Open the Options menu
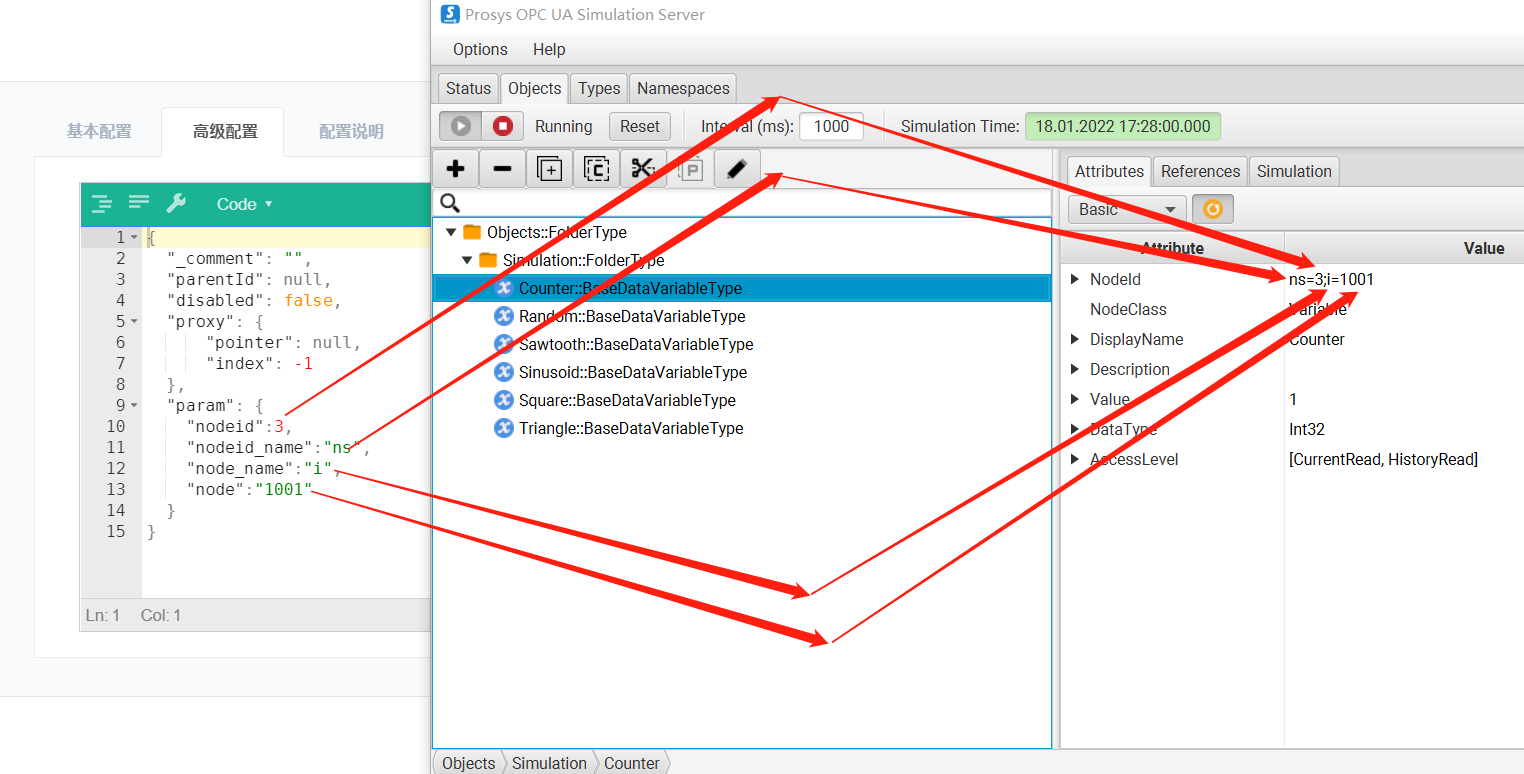 480,49
